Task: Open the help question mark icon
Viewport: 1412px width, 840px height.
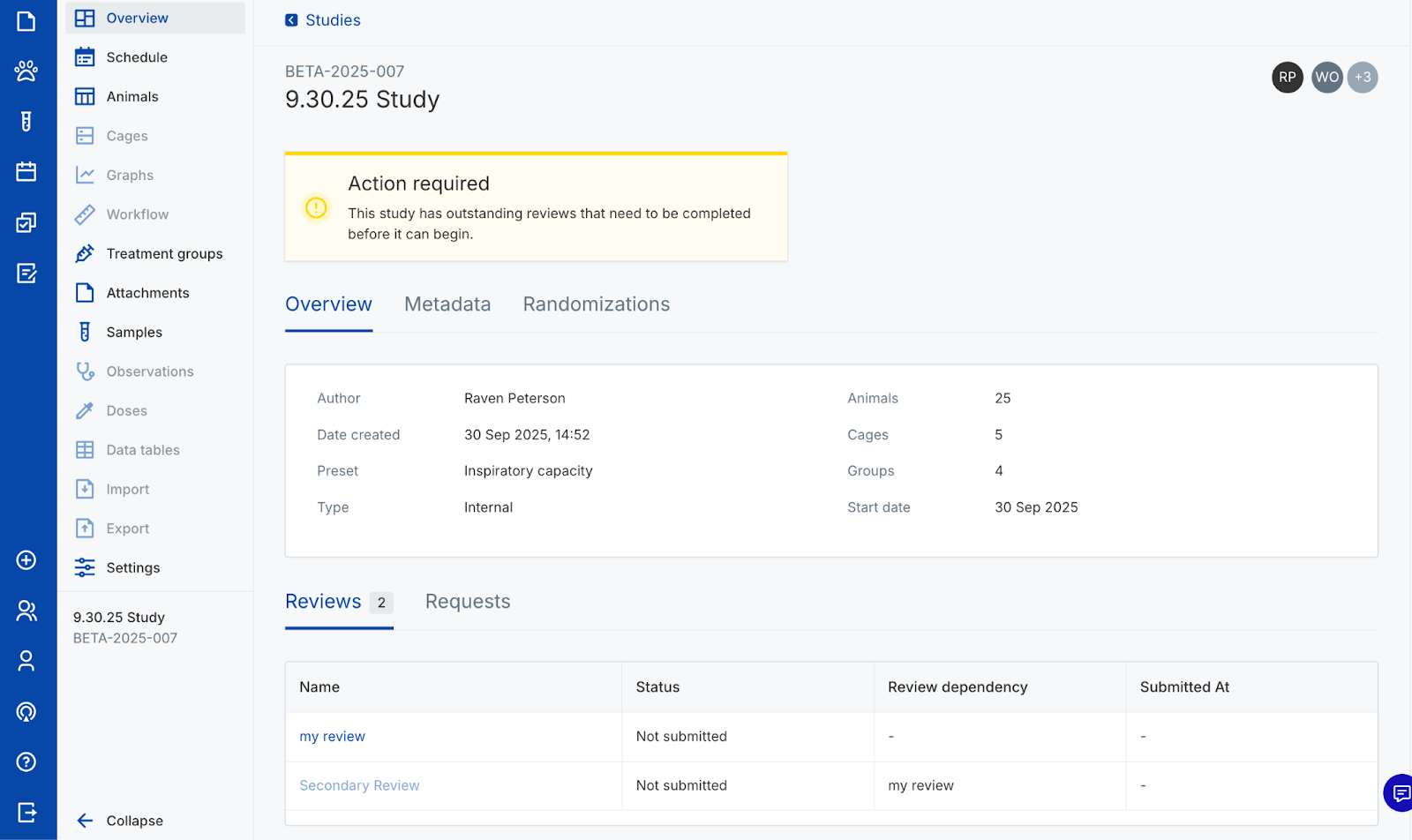Action: [26, 761]
